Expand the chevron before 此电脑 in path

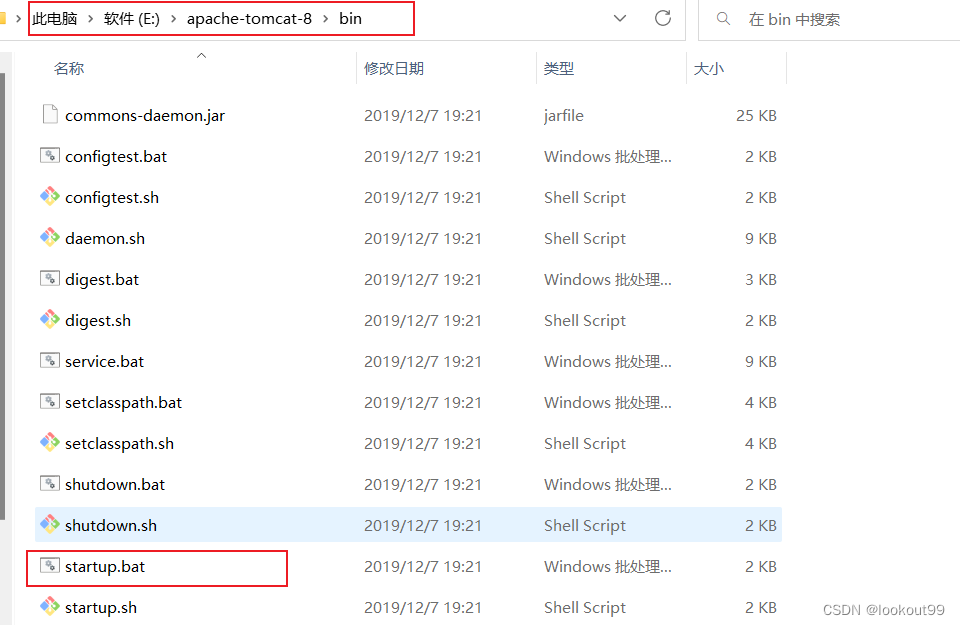point(18,19)
